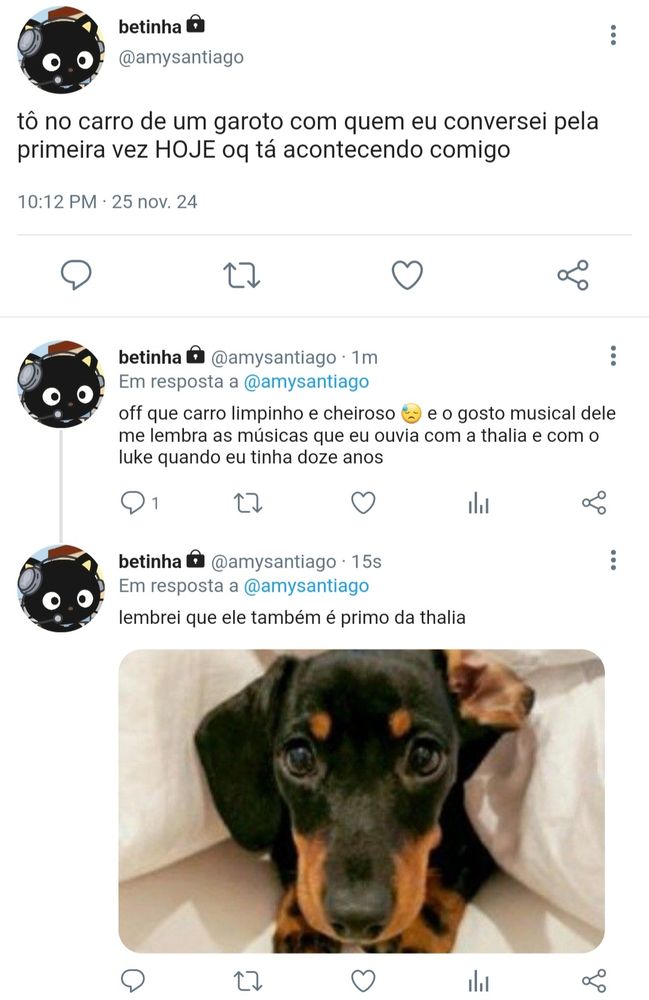
Task: Select the @amysantiago handle under betinha's name
Action: coord(180,57)
